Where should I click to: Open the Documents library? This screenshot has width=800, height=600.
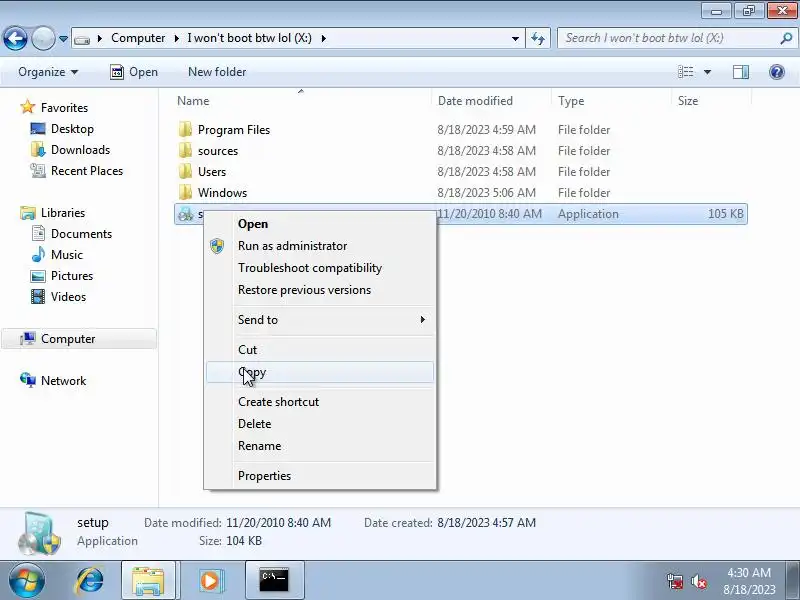(x=81, y=234)
